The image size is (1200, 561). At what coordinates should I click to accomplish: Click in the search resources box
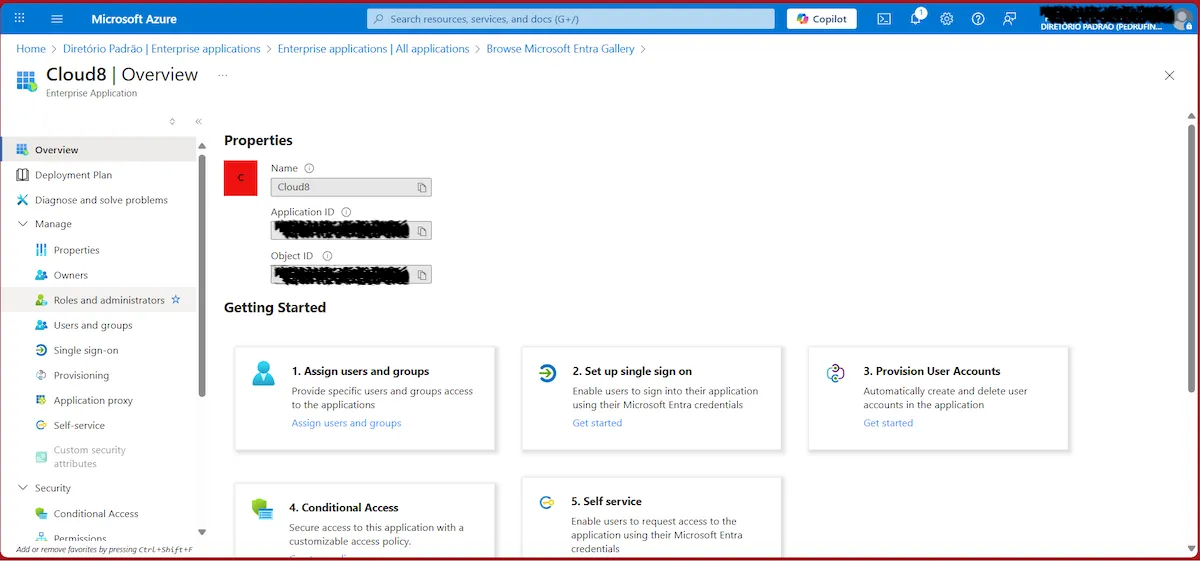click(x=571, y=19)
